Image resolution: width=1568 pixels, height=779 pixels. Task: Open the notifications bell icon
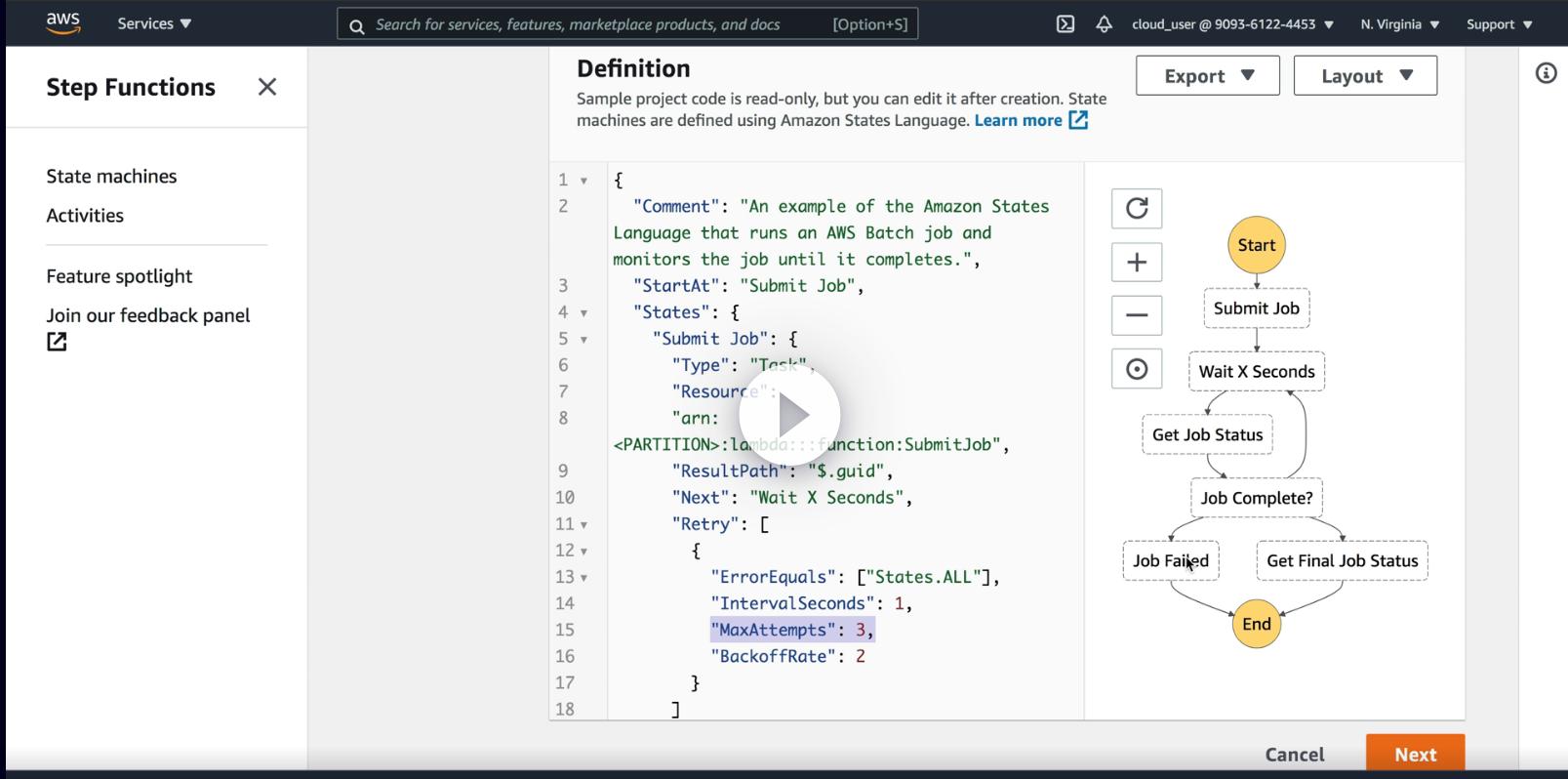pos(1104,24)
